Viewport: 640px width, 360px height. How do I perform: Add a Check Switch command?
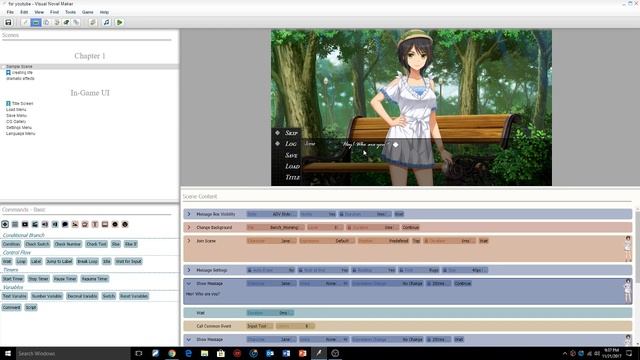(37, 244)
